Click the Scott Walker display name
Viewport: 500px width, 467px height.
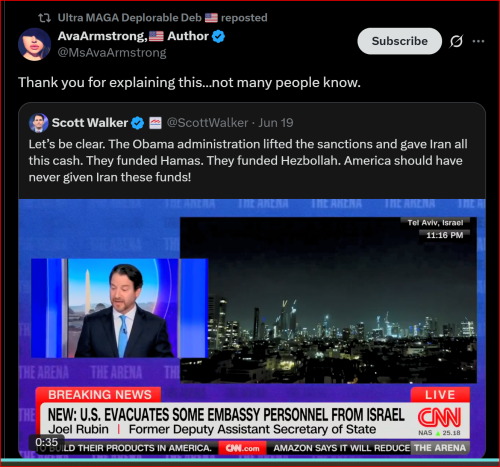(90, 123)
